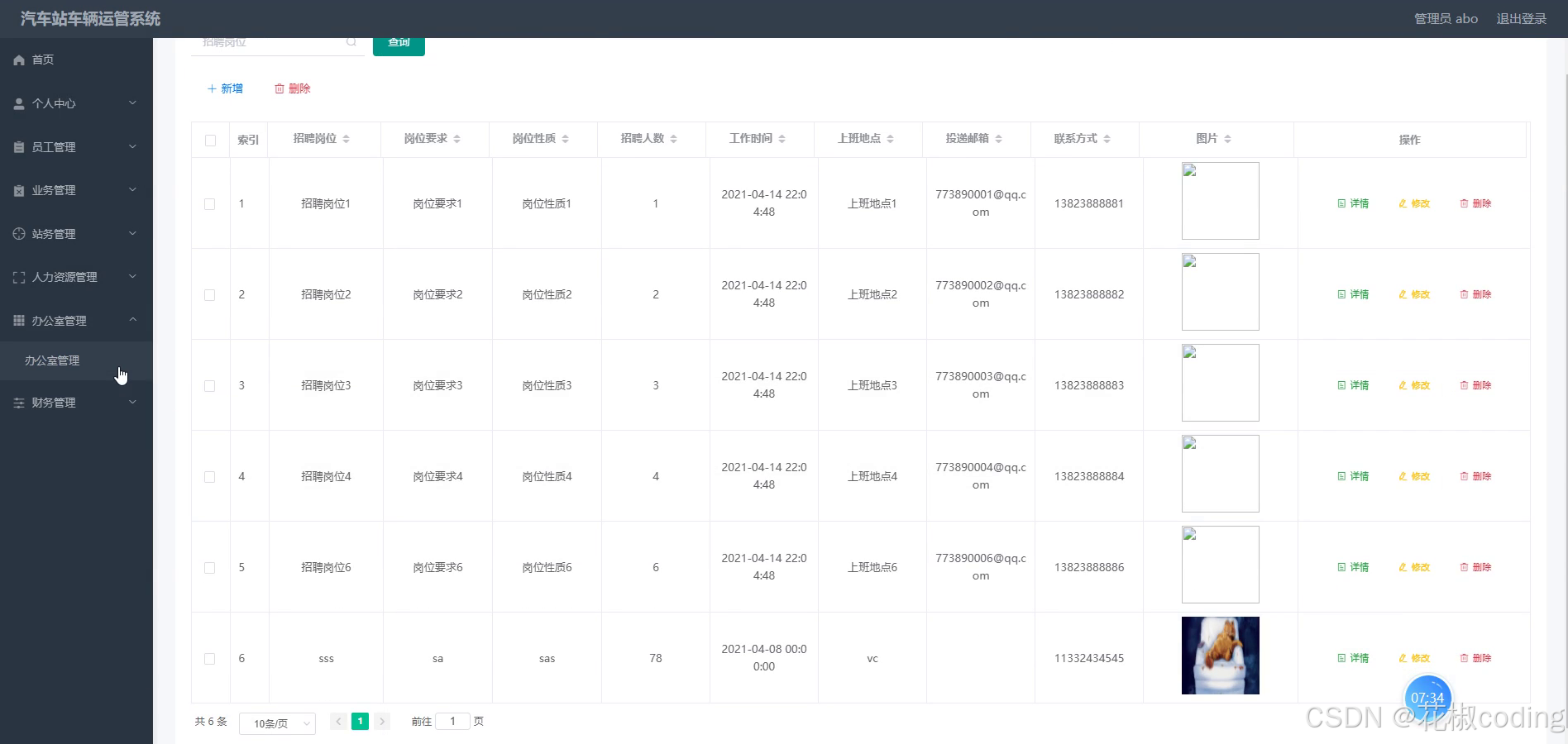1568x744 pixels.
Task: Click the sort arrows on 联系方式 column
Action: 1107,139
